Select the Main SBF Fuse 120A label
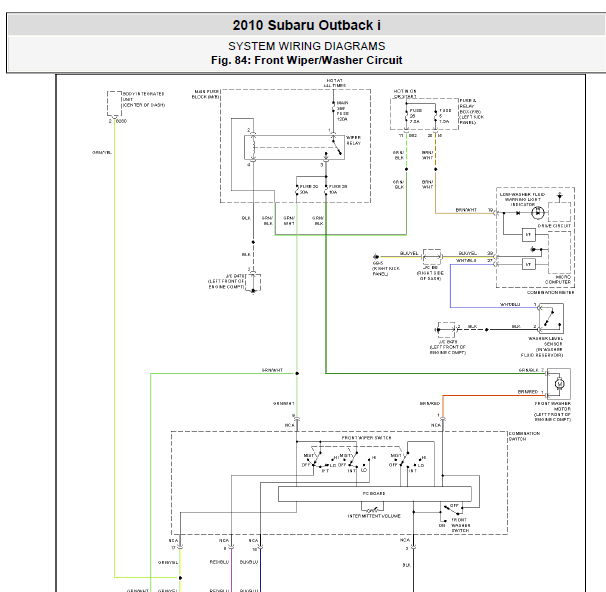The height and width of the screenshot is (592, 606). pos(342,111)
